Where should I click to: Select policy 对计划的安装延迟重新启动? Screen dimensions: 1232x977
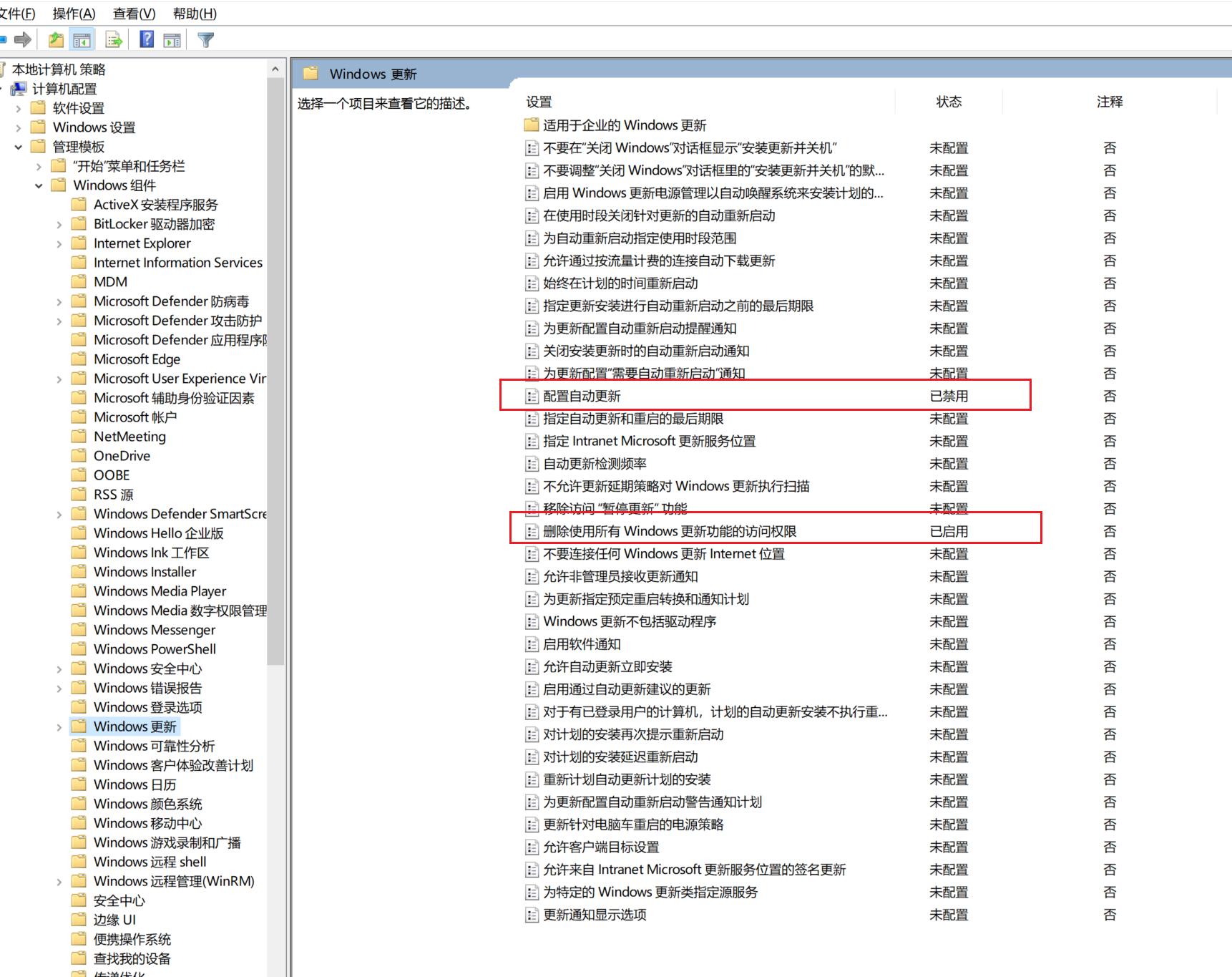(x=620, y=757)
